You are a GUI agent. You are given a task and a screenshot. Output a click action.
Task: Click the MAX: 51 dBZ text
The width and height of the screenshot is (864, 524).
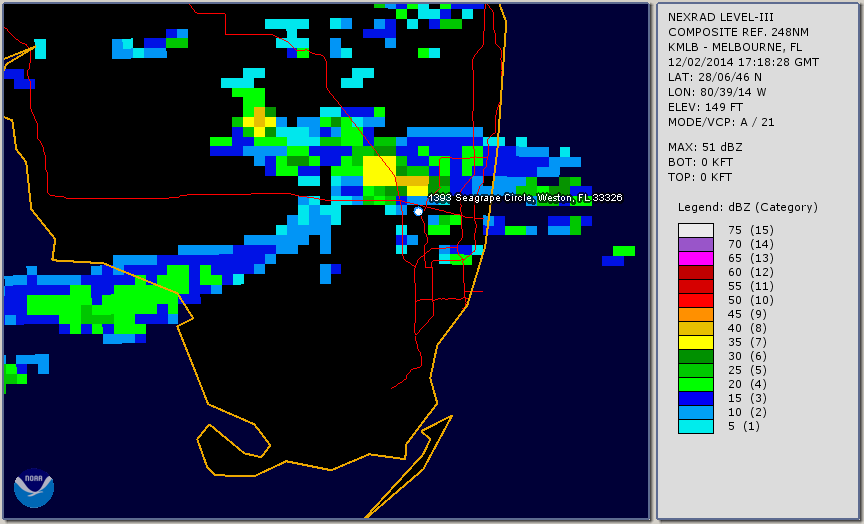705,147
